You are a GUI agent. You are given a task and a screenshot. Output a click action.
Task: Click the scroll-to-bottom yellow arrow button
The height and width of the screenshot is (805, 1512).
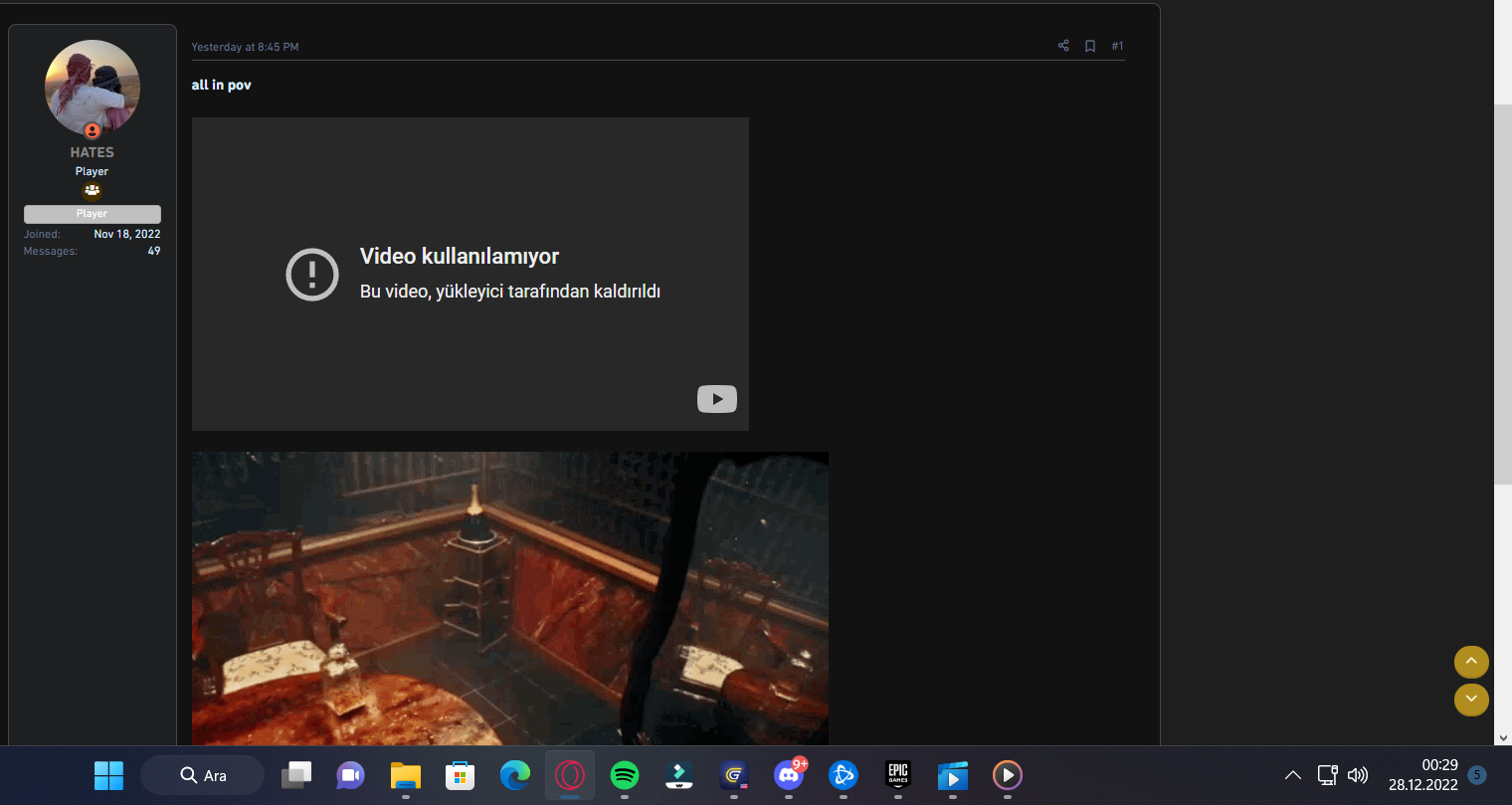click(x=1471, y=700)
